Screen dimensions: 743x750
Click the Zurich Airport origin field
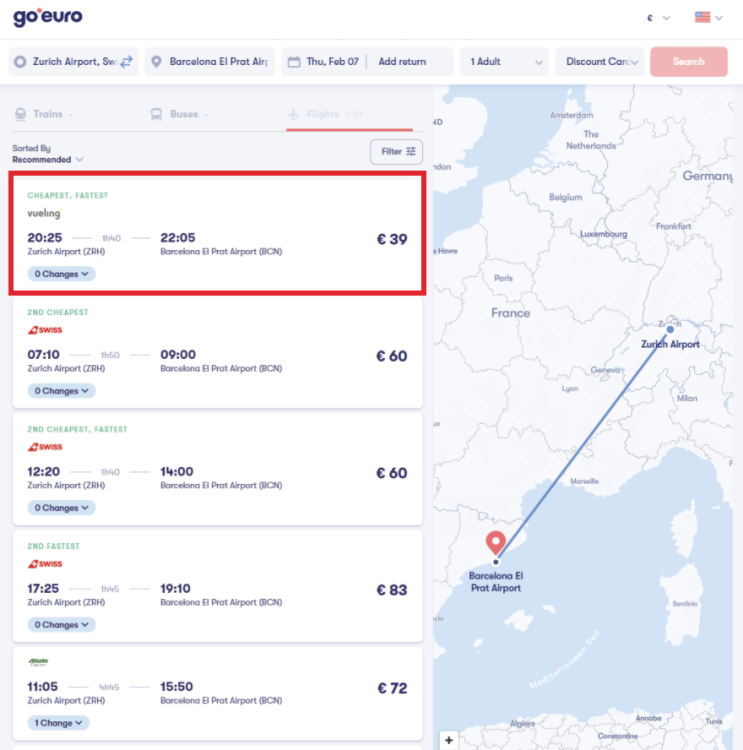pos(73,62)
